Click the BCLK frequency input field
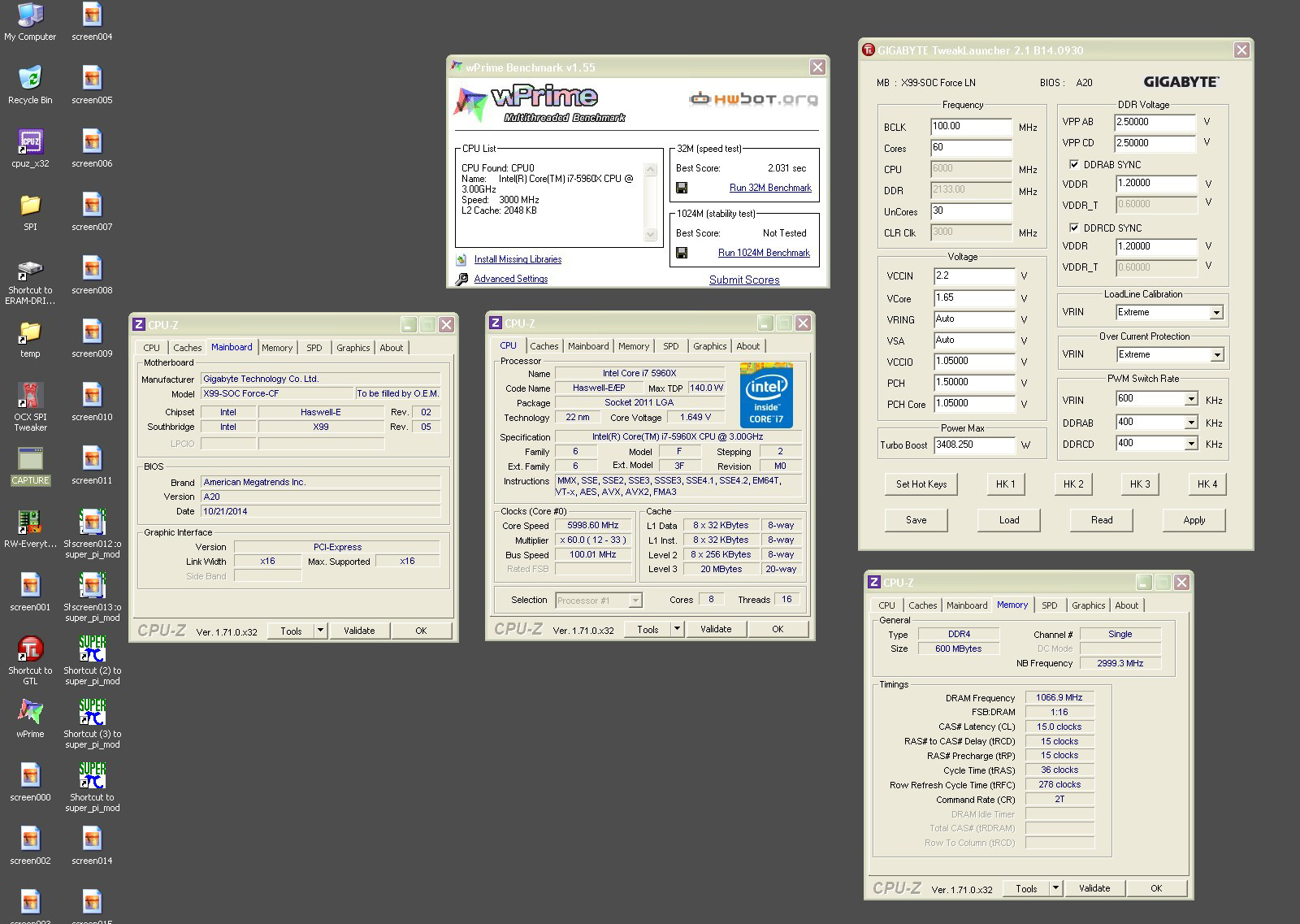This screenshot has height=924, width=1300. 972,127
